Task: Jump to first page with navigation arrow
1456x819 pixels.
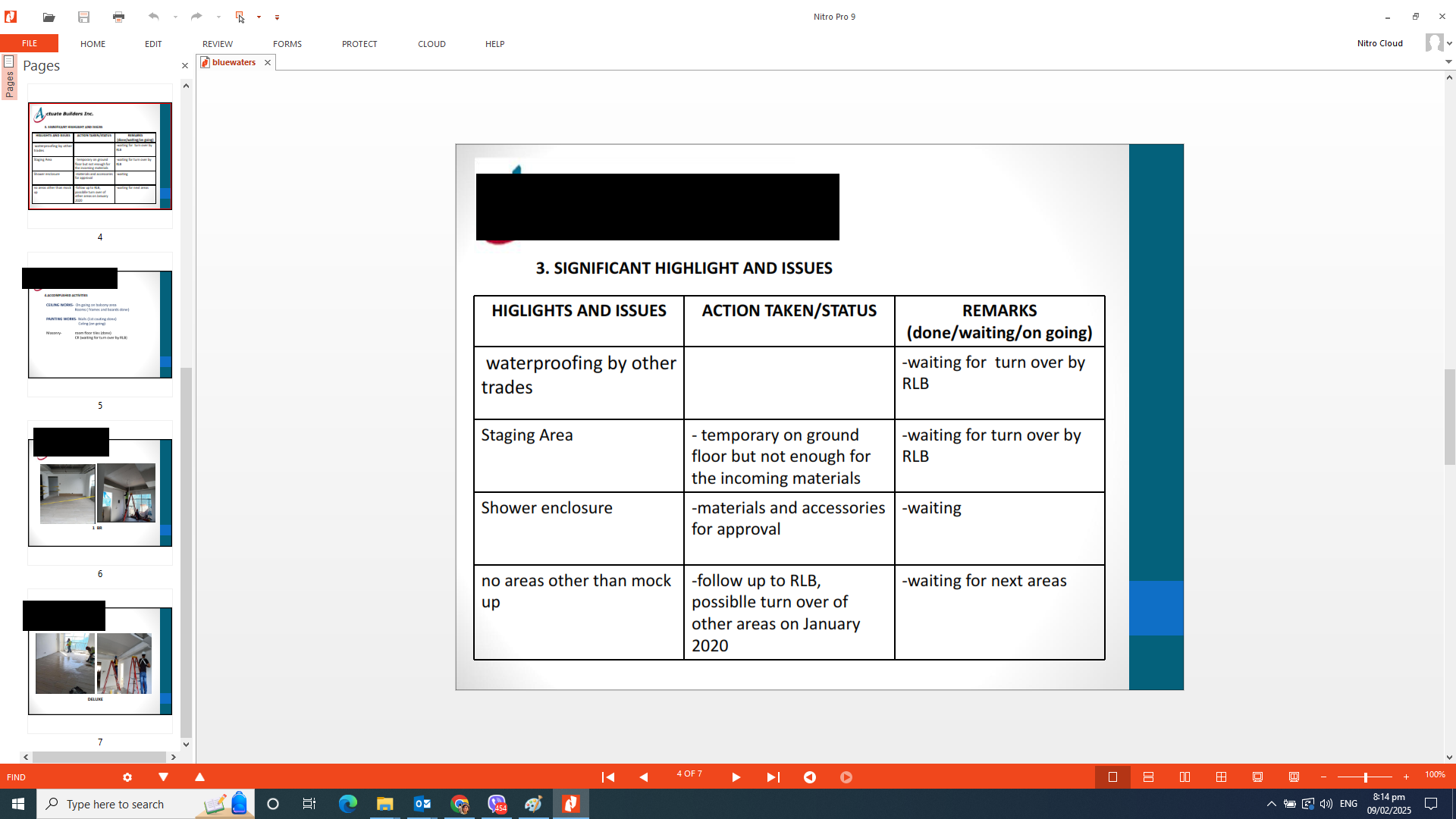Action: [x=607, y=777]
